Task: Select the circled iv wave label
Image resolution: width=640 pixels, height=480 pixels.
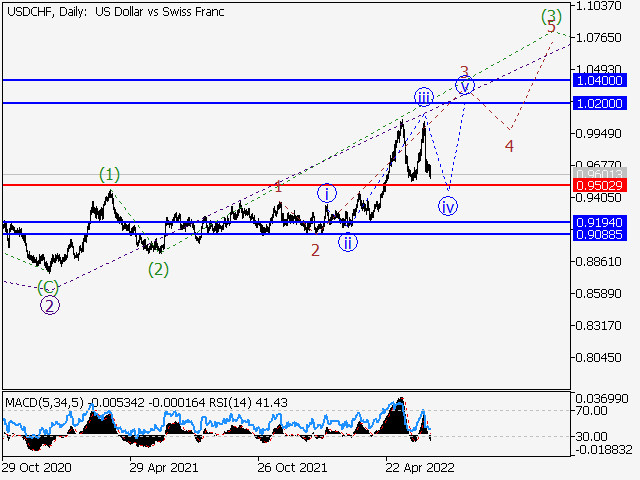Action: tap(448, 207)
